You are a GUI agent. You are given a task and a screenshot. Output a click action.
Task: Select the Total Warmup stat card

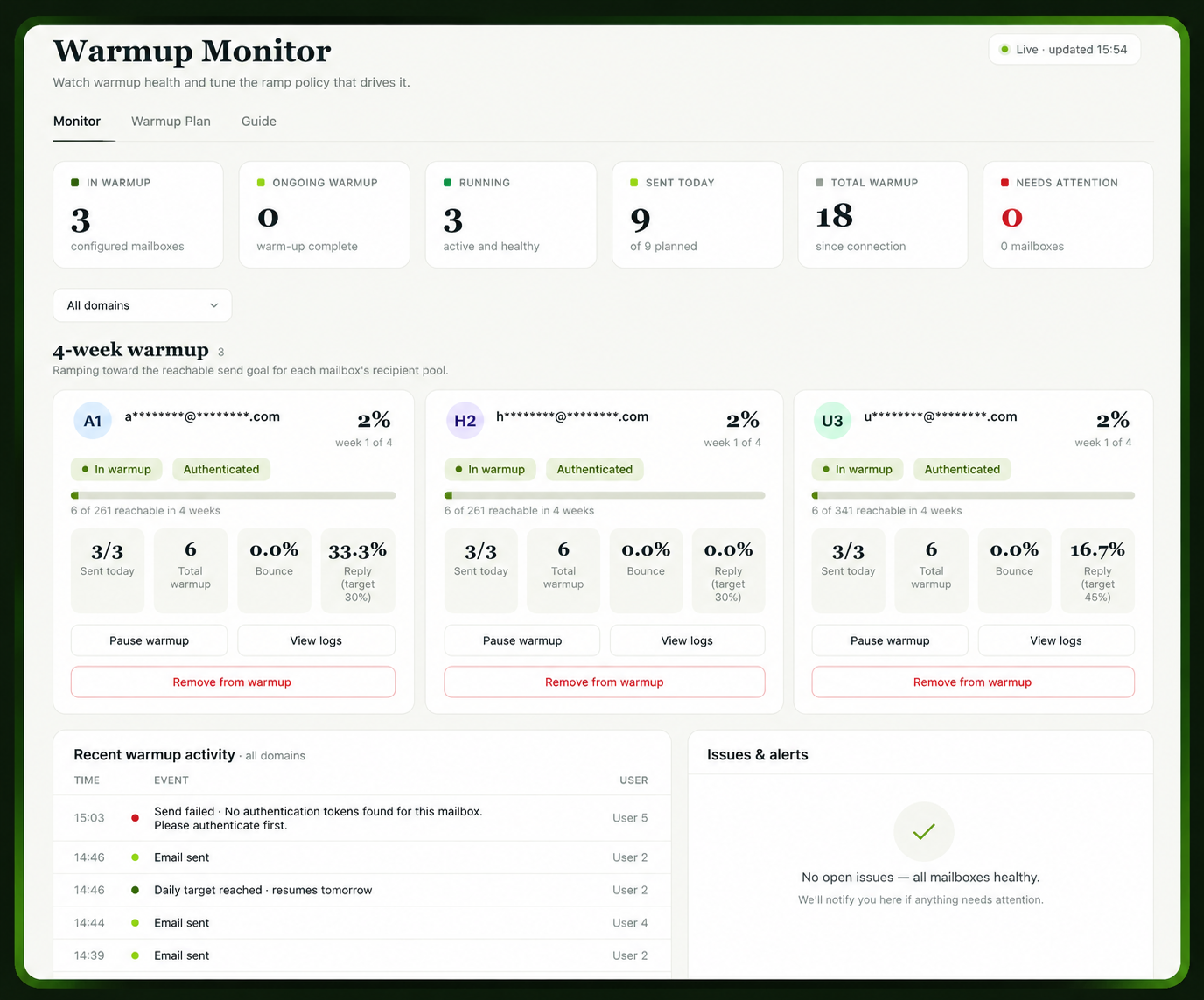coord(883,214)
